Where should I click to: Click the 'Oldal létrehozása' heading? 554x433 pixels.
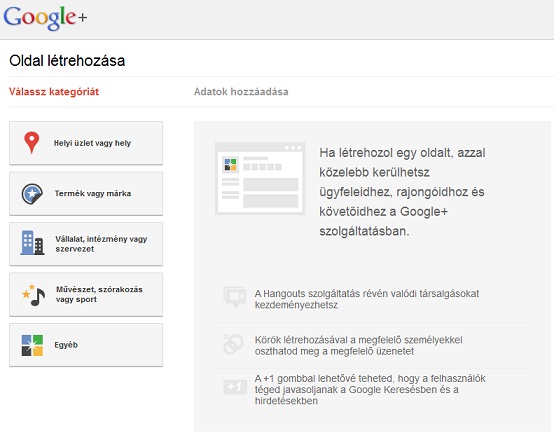point(67,61)
